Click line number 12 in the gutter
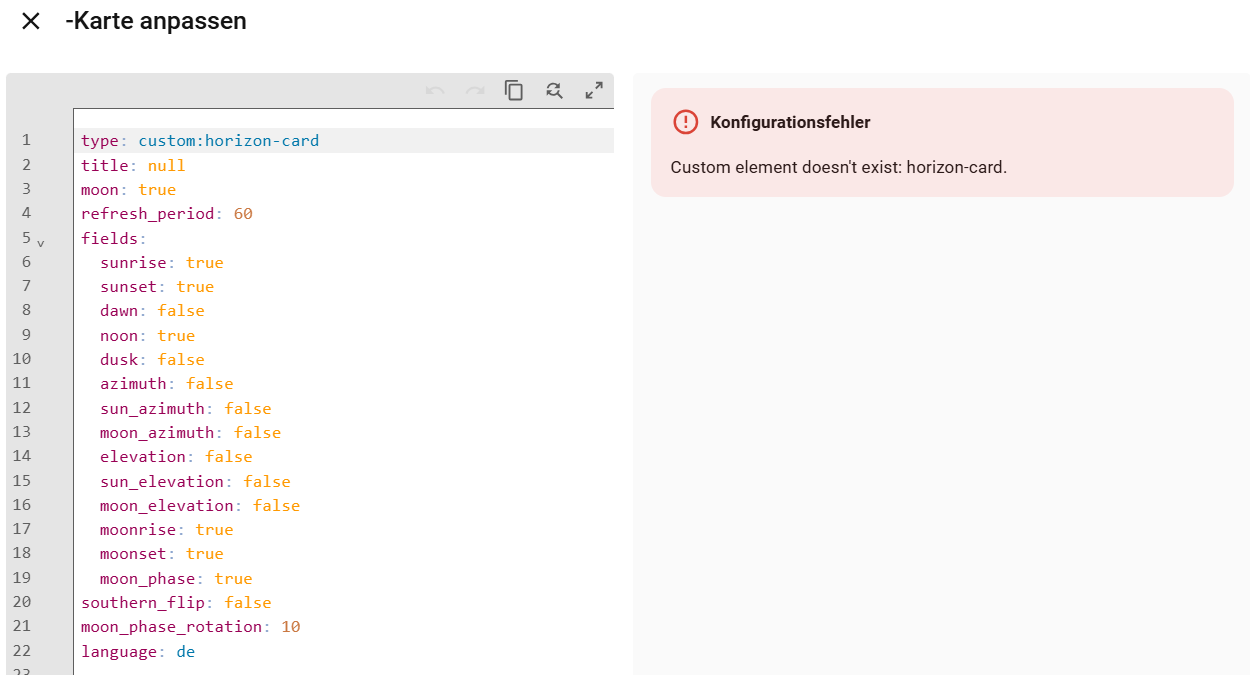1250x675 pixels. tap(22, 408)
